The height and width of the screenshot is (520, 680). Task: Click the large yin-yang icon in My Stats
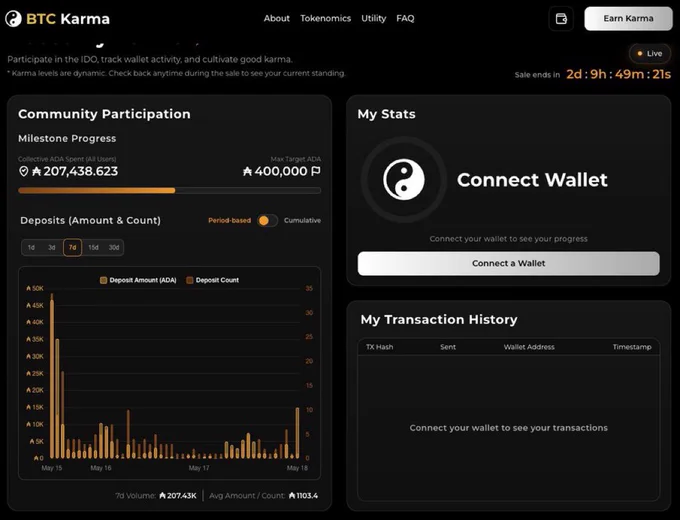(404, 180)
